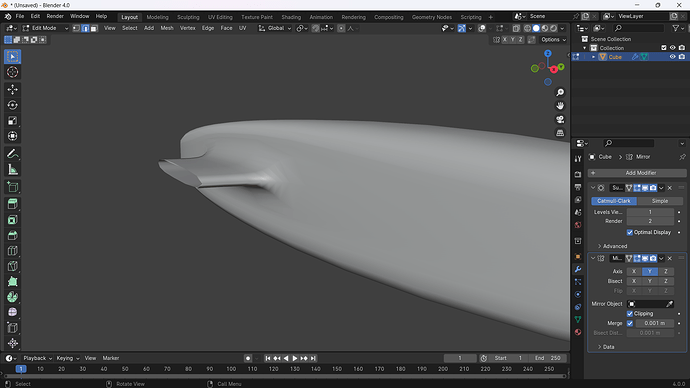Remove the Mirror modifier with X
This screenshot has height=388, width=690.
click(x=670, y=259)
